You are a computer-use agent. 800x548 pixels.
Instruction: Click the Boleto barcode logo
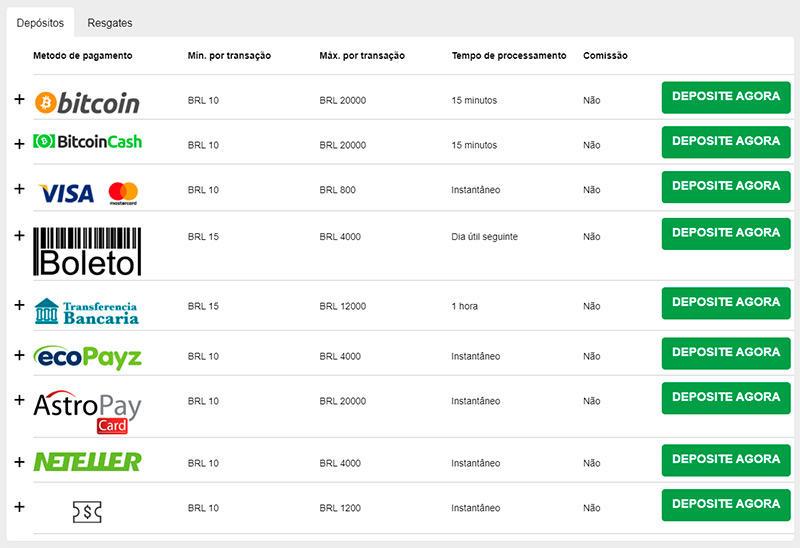tap(87, 252)
